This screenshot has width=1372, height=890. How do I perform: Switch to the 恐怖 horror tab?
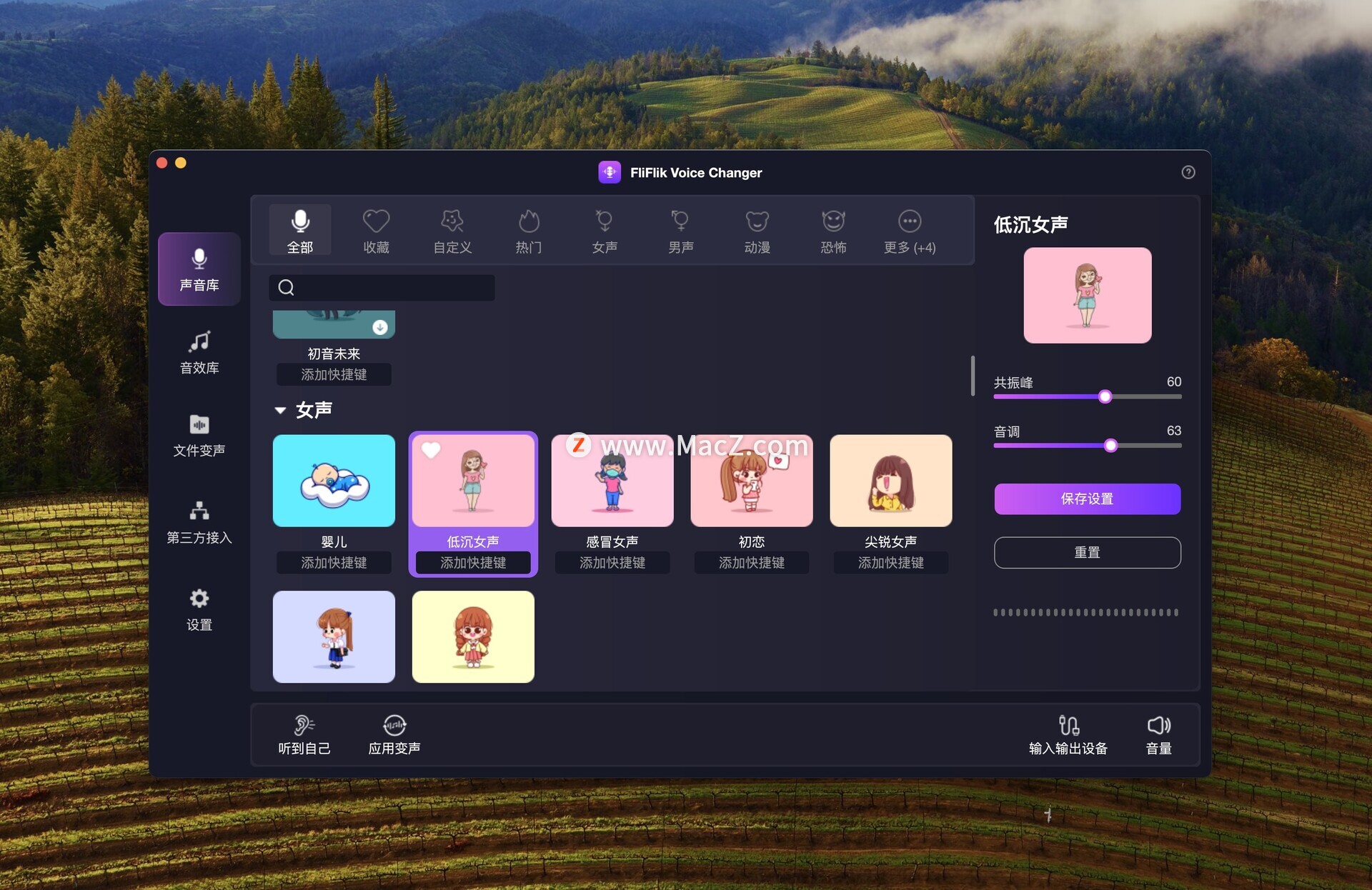[833, 231]
